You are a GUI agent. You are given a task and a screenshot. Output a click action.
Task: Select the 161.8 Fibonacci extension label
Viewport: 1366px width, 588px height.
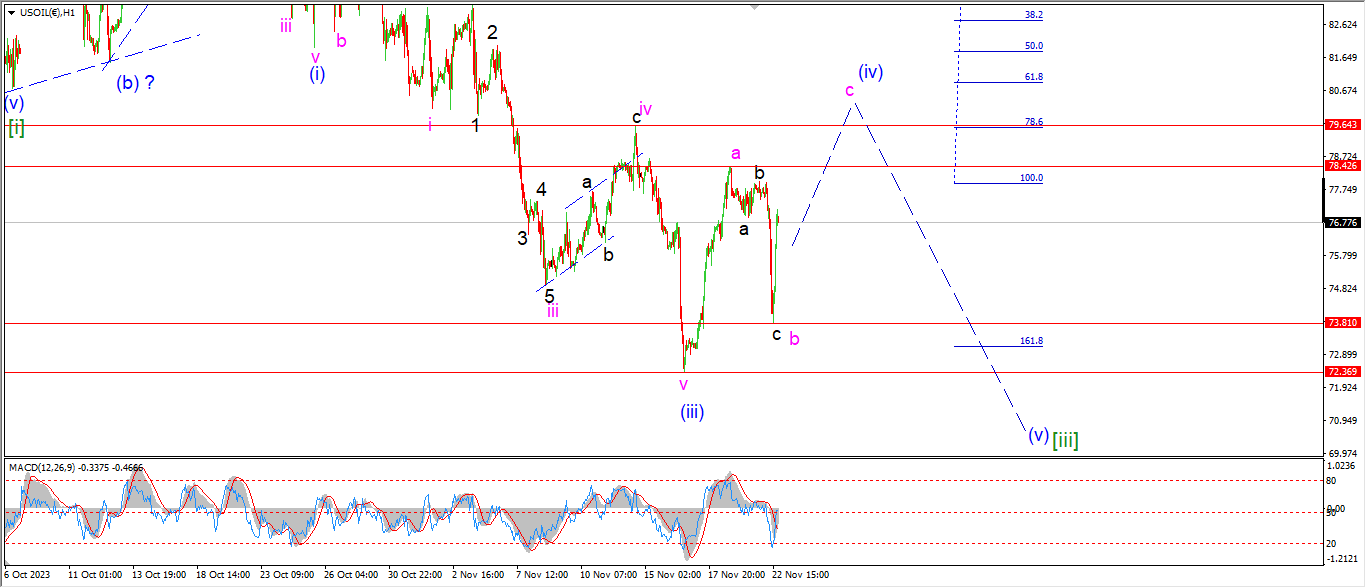point(1030,341)
